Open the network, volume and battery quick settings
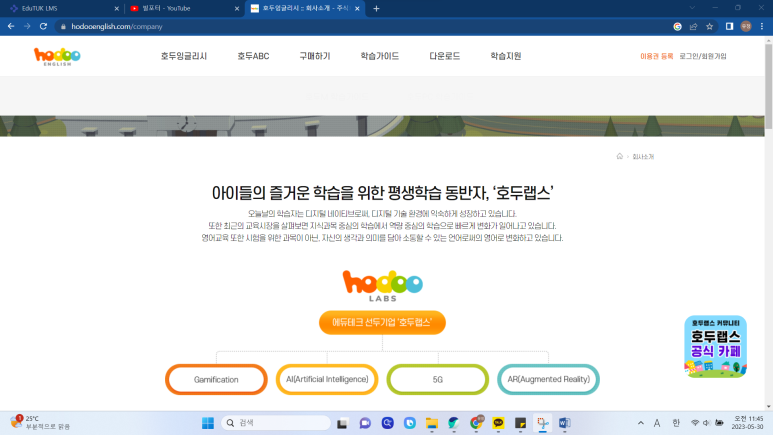 (x=707, y=423)
